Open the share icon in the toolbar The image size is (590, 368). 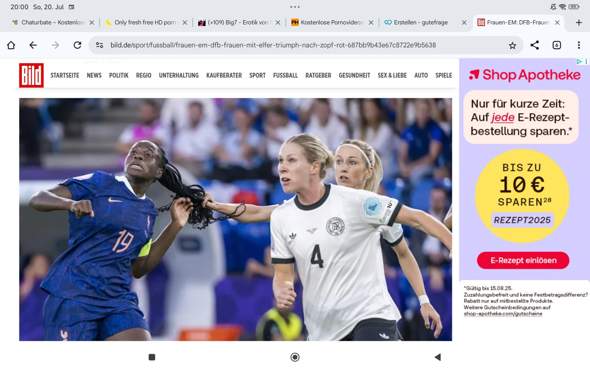535,45
